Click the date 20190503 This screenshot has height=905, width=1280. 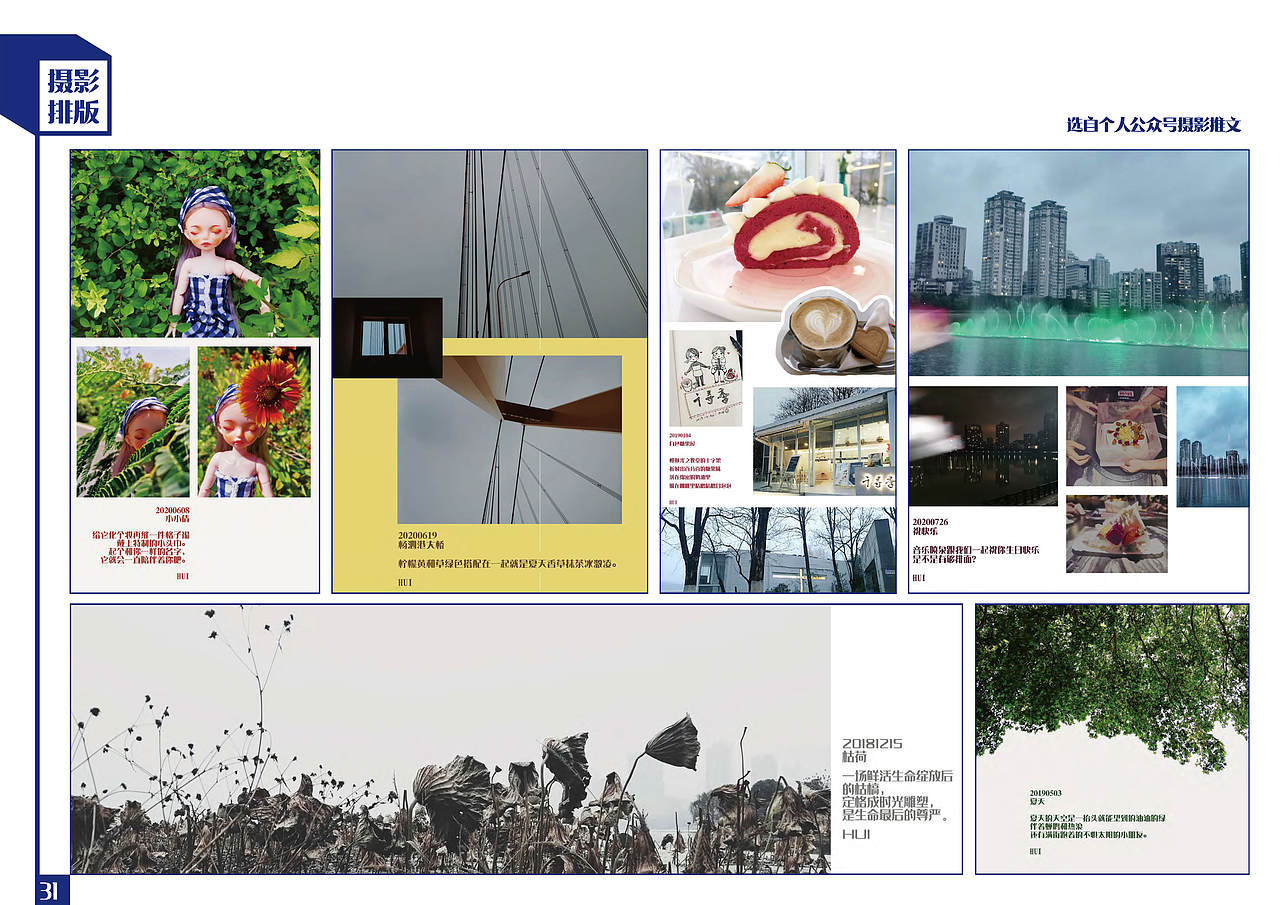[x=1046, y=792]
